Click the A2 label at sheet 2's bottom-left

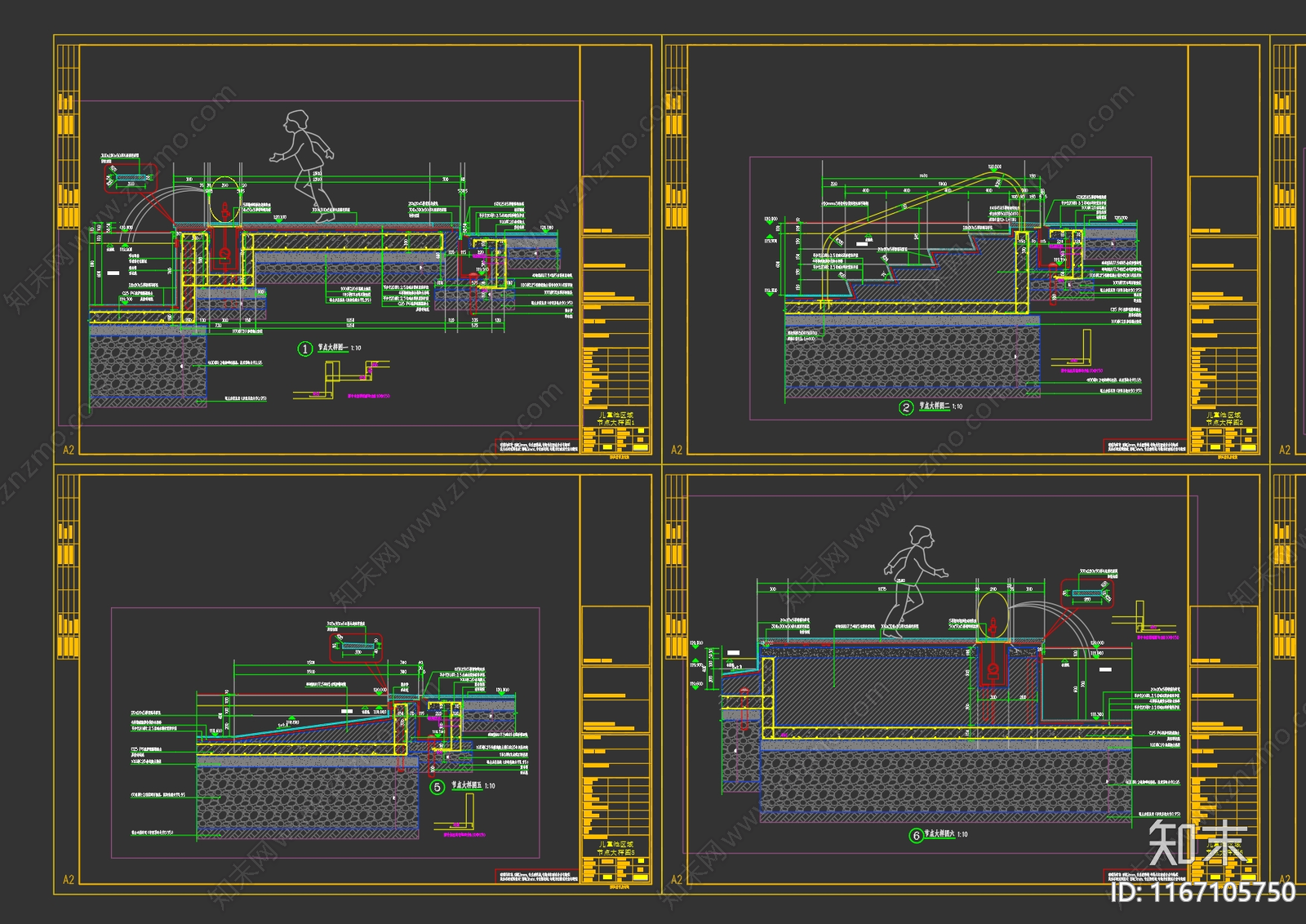(677, 450)
